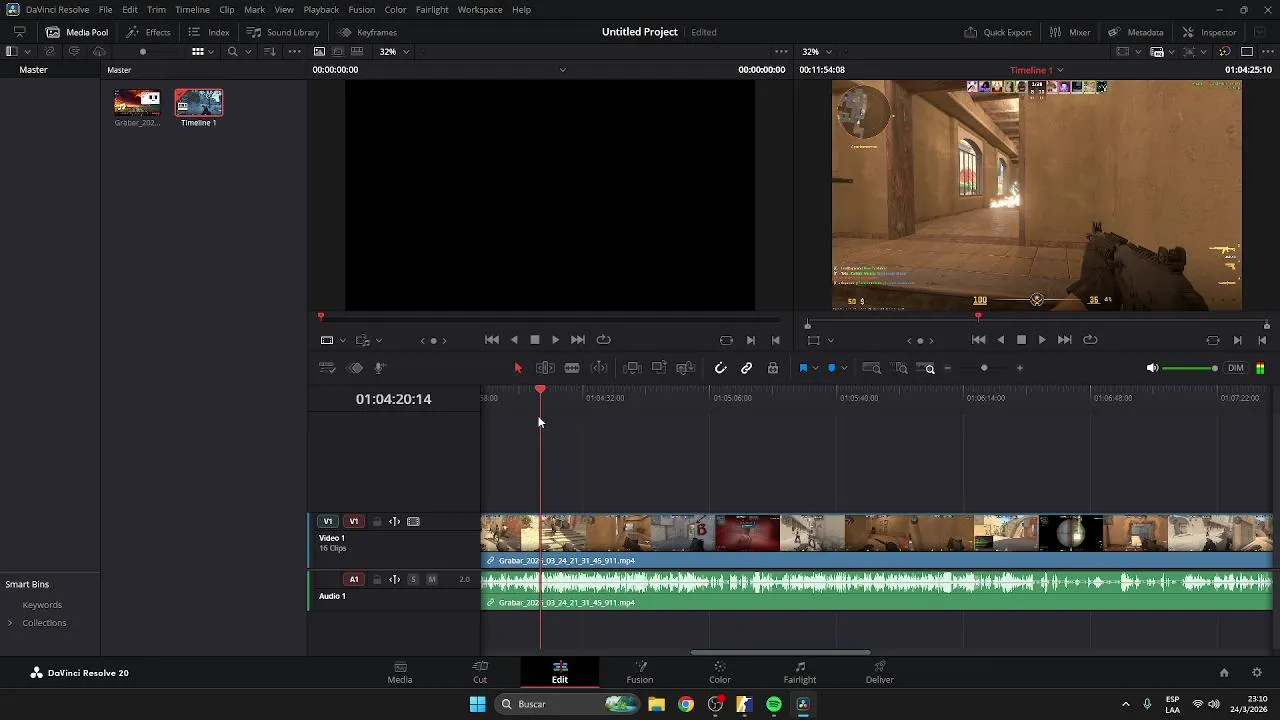Click the A1 destination control
This screenshot has width=1280, height=720.
pos(353,580)
